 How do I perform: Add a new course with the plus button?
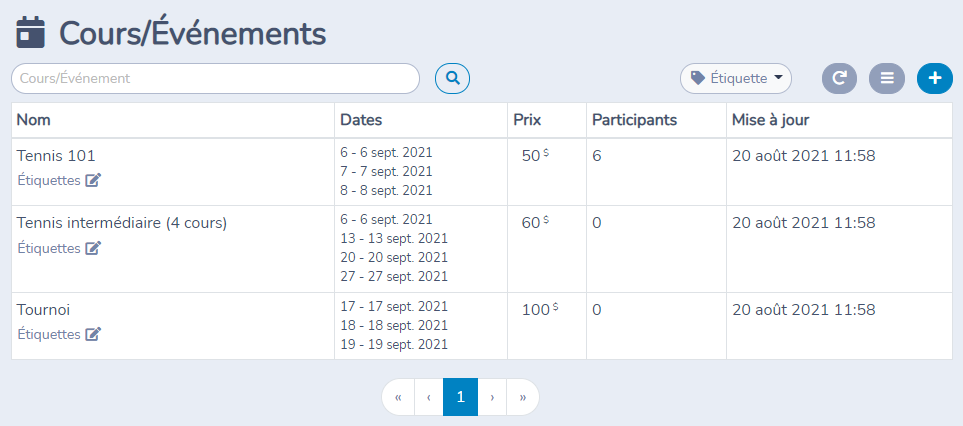(x=935, y=79)
